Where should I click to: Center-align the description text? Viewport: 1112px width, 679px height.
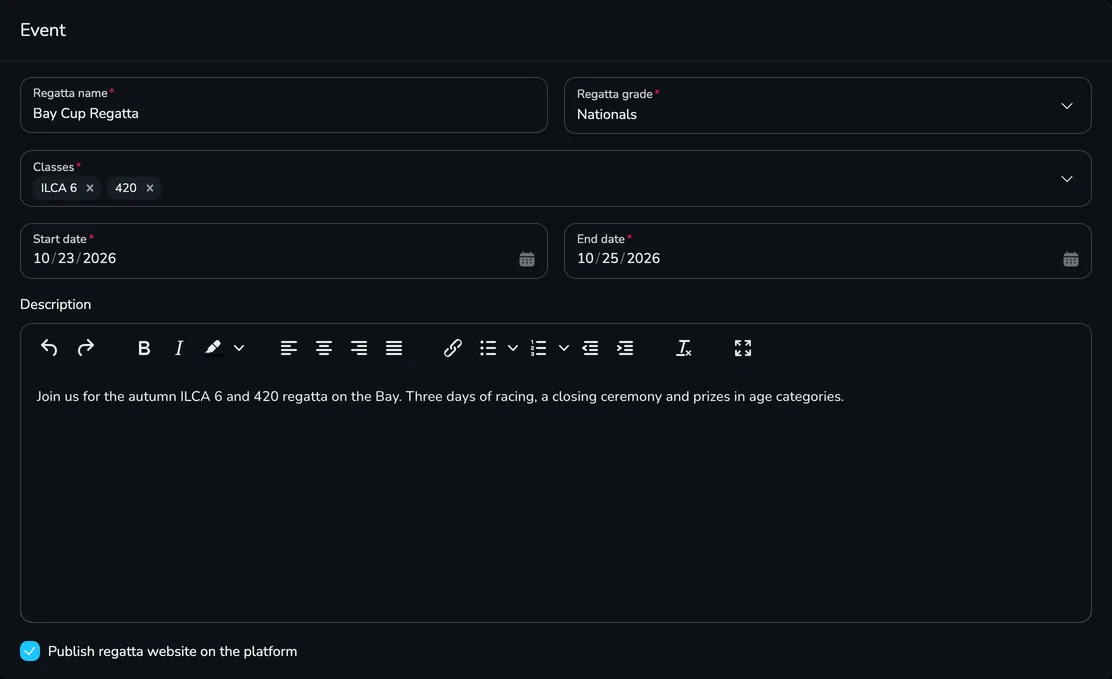point(324,348)
